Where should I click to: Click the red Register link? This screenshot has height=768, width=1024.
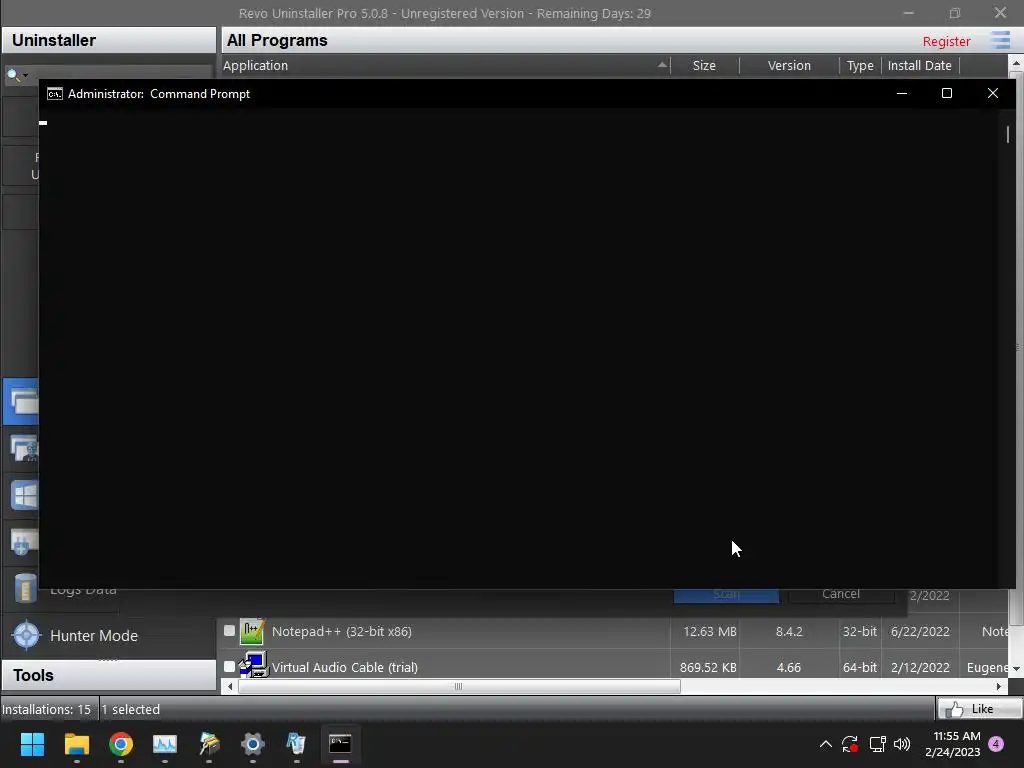coord(946,41)
